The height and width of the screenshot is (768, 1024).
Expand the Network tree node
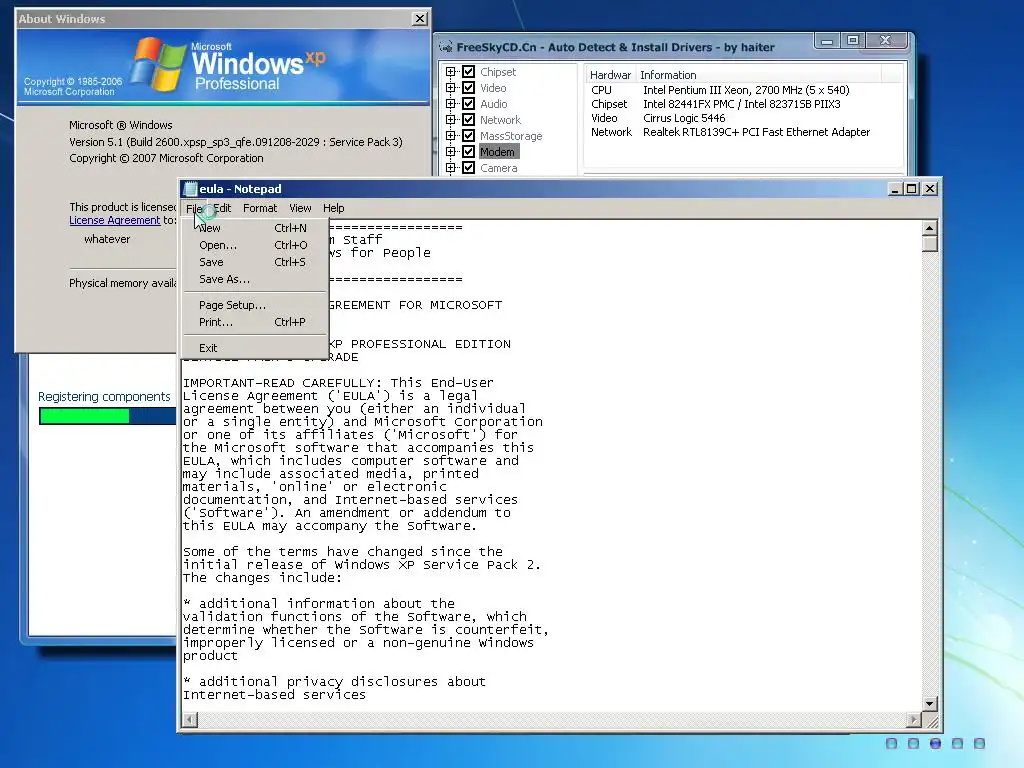click(451, 120)
